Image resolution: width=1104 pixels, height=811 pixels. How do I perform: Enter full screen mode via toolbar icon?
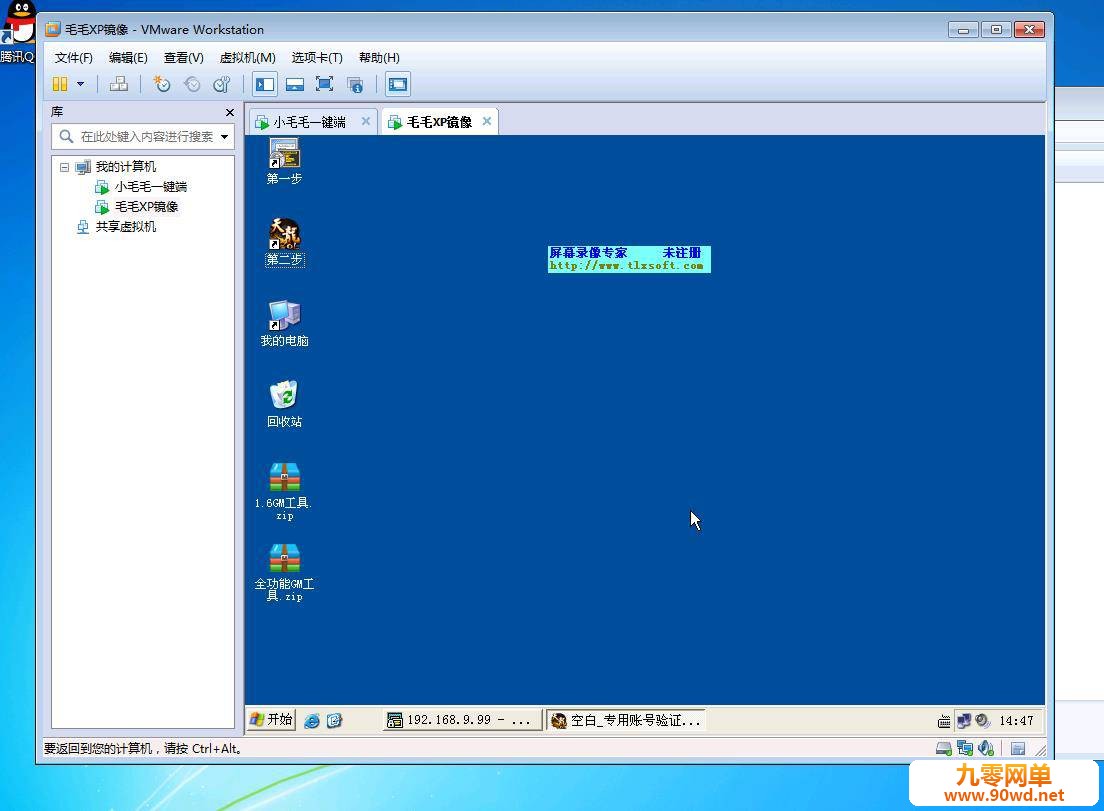[x=325, y=84]
